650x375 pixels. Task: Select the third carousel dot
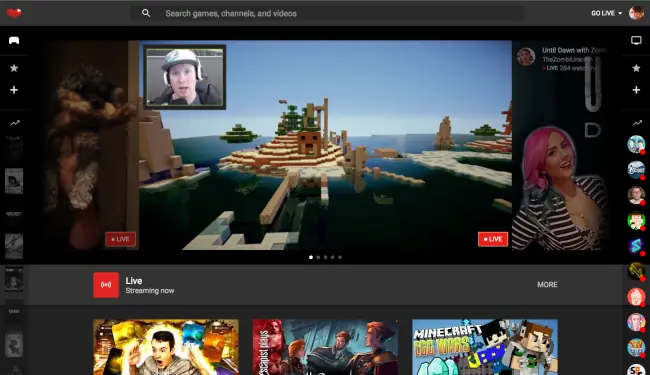tap(325, 257)
